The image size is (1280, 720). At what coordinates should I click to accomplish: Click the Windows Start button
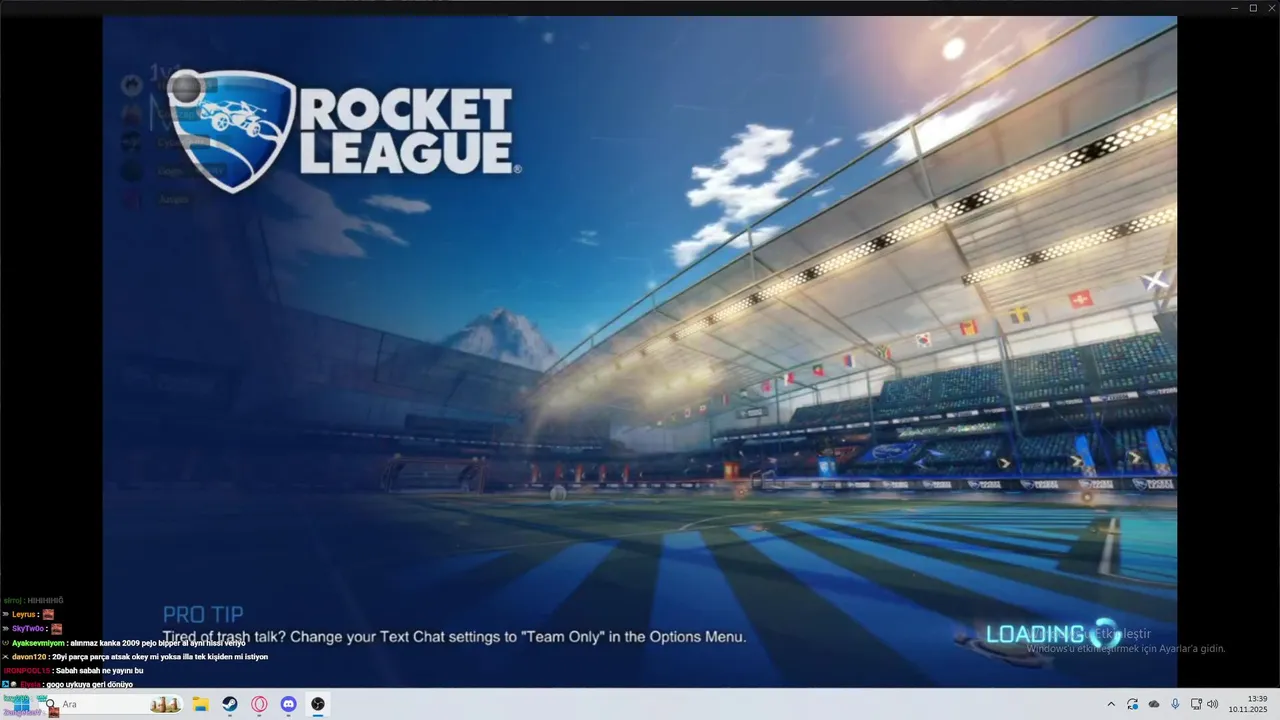[x=20, y=704]
